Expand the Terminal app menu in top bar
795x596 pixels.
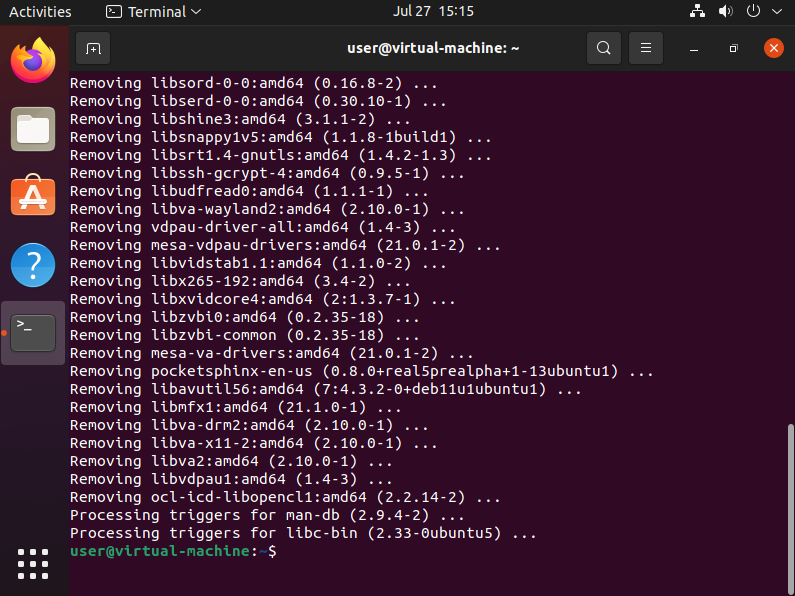pos(153,12)
